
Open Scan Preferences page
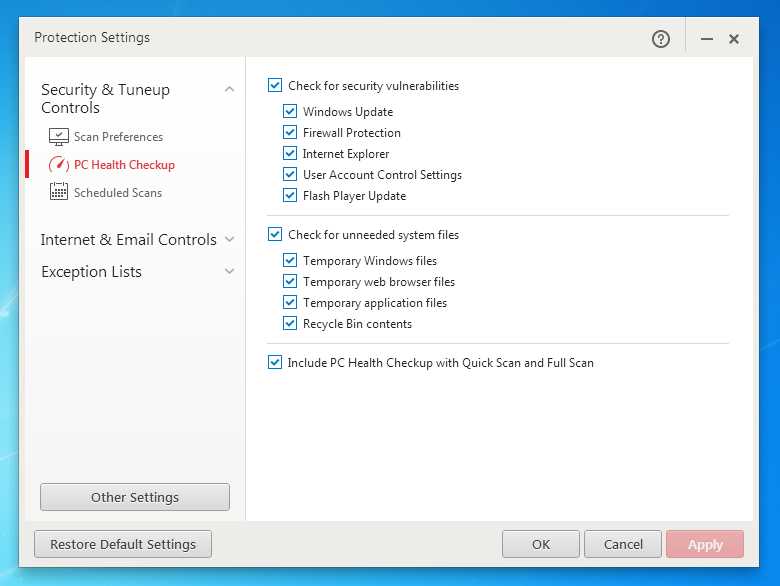click(x=118, y=137)
